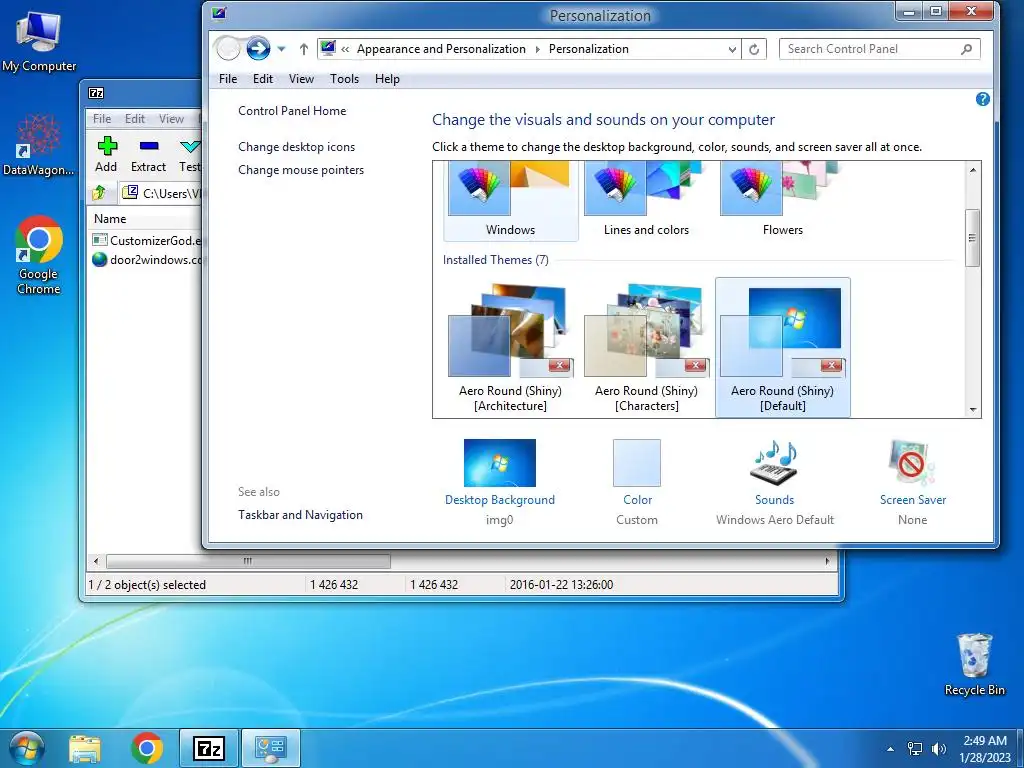Go up one level with up arrow

tap(304, 49)
